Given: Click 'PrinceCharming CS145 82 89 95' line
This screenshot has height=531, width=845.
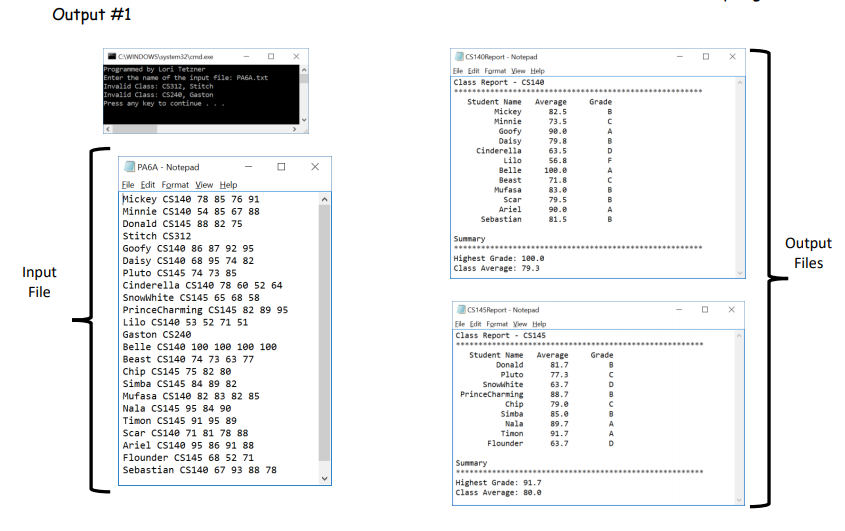Looking at the screenshot, I should [x=205, y=310].
